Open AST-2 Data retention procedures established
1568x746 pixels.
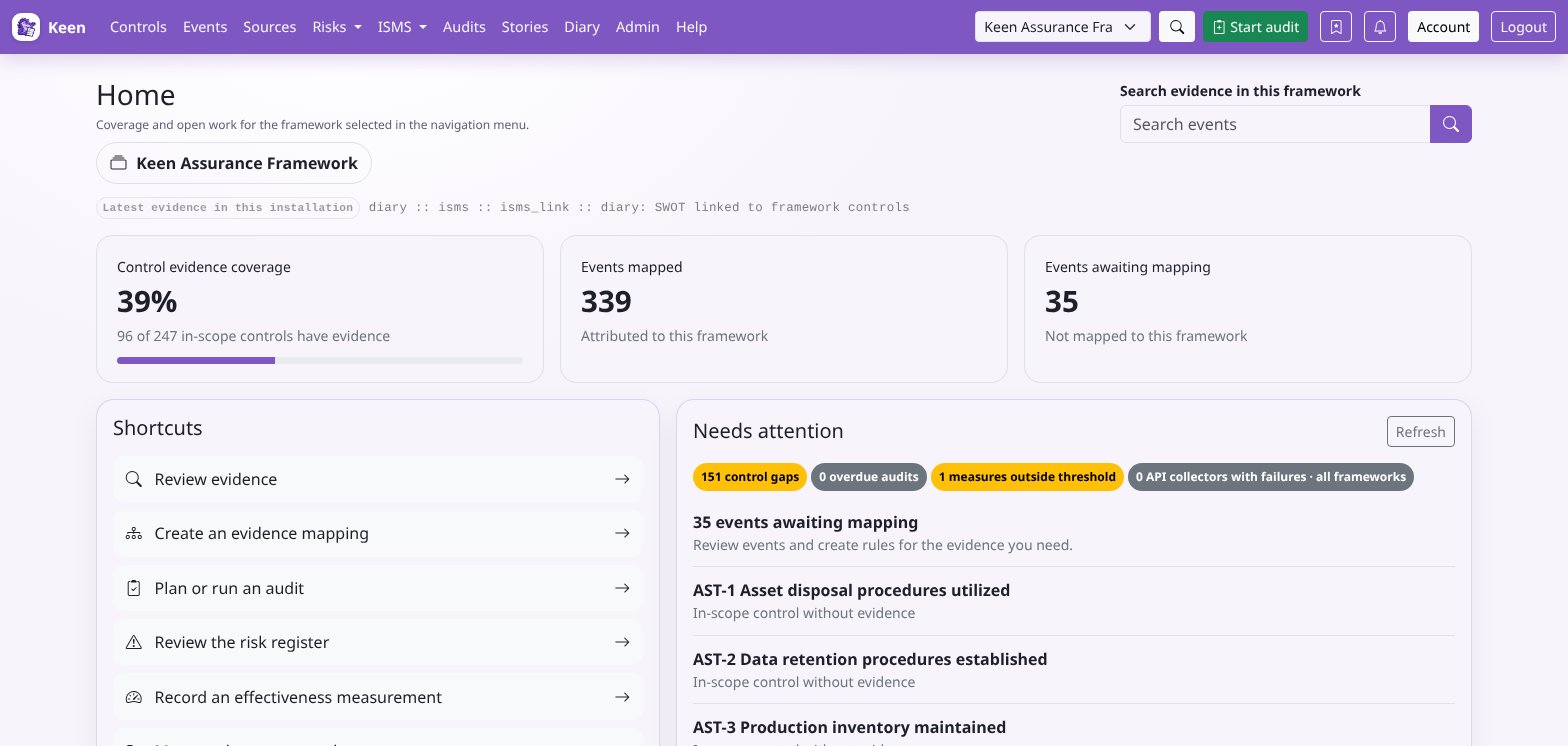pyautogui.click(x=870, y=659)
